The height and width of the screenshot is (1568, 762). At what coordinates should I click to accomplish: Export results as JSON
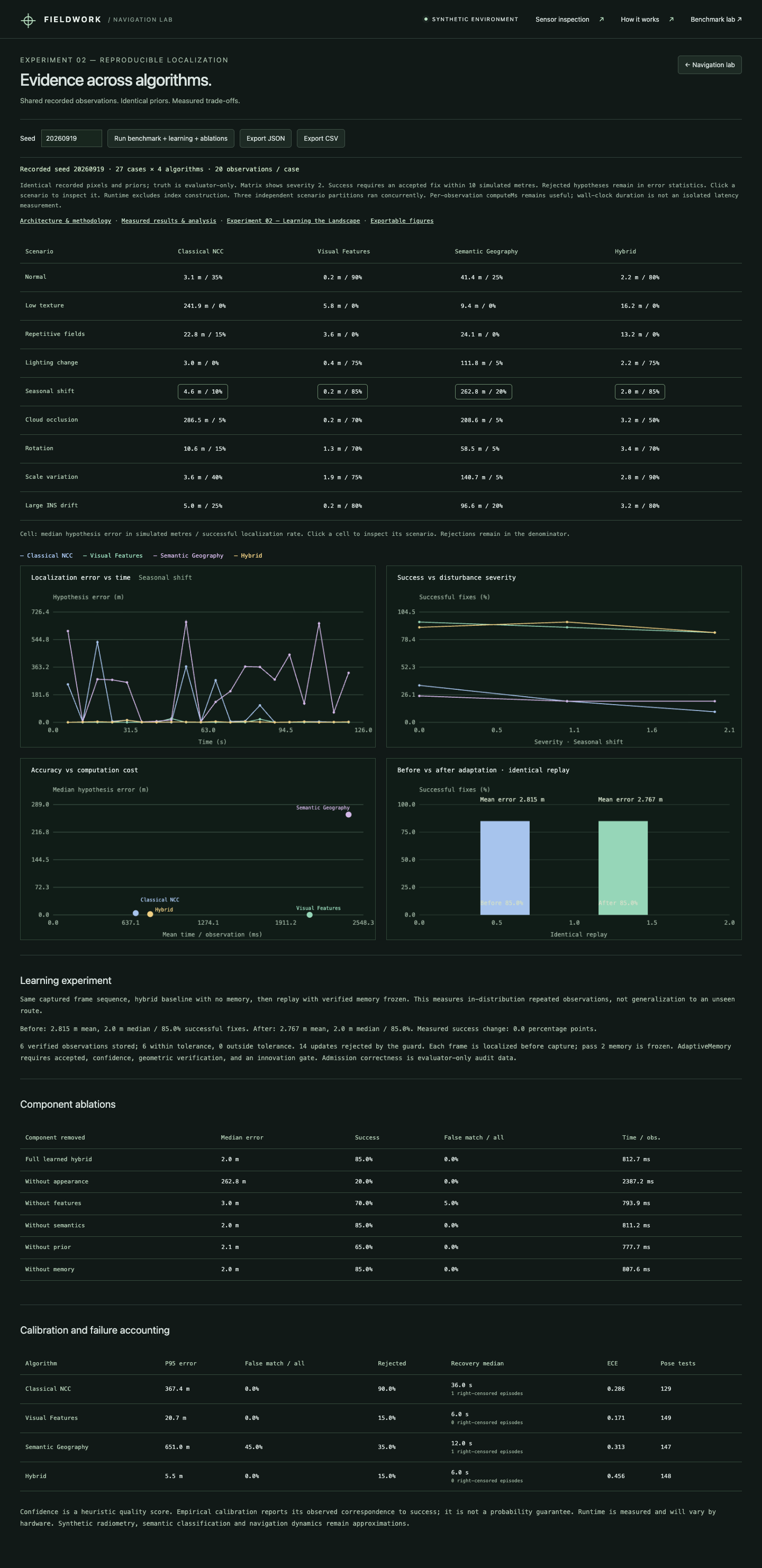pyautogui.click(x=266, y=138)
